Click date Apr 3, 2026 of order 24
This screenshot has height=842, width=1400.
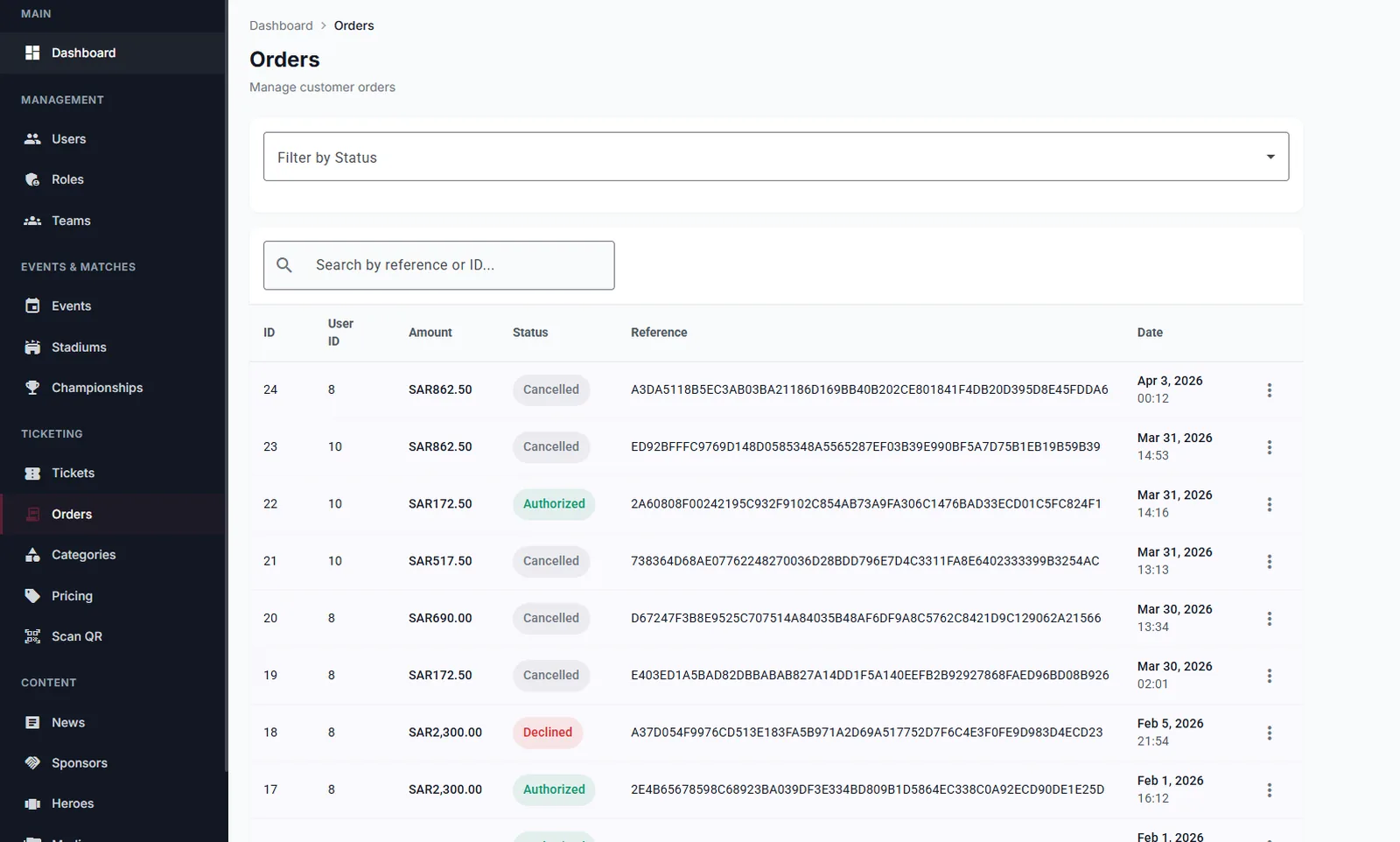coord(1170,381)
